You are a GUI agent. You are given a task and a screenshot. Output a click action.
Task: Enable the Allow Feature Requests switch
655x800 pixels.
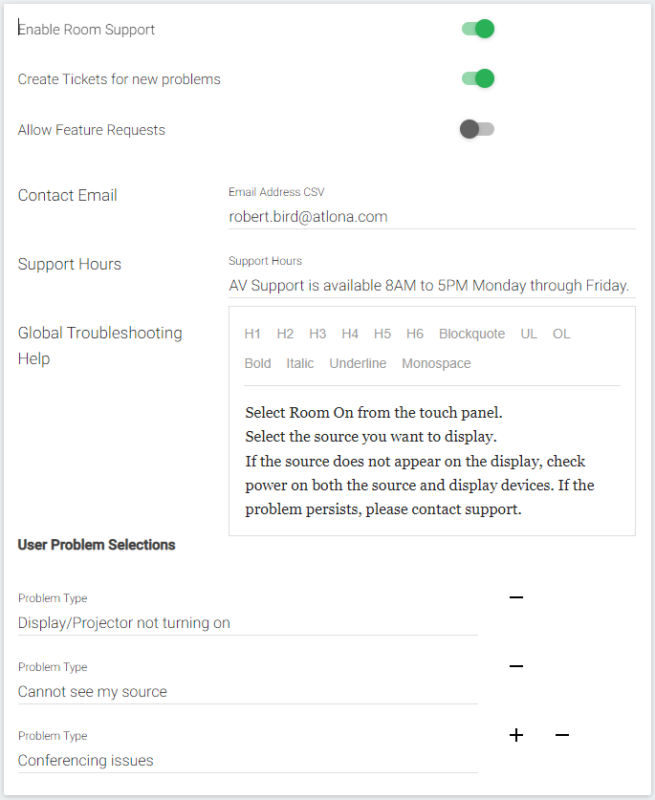(x=477, y=129)
